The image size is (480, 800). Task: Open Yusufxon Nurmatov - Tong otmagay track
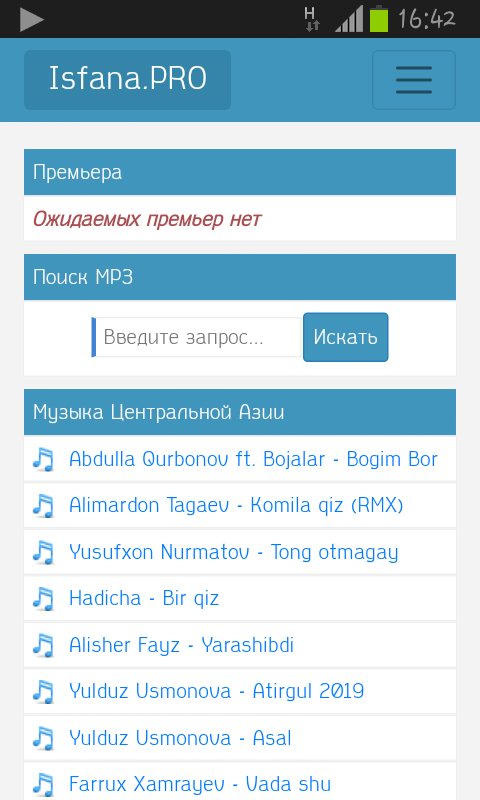pos(234,553)
